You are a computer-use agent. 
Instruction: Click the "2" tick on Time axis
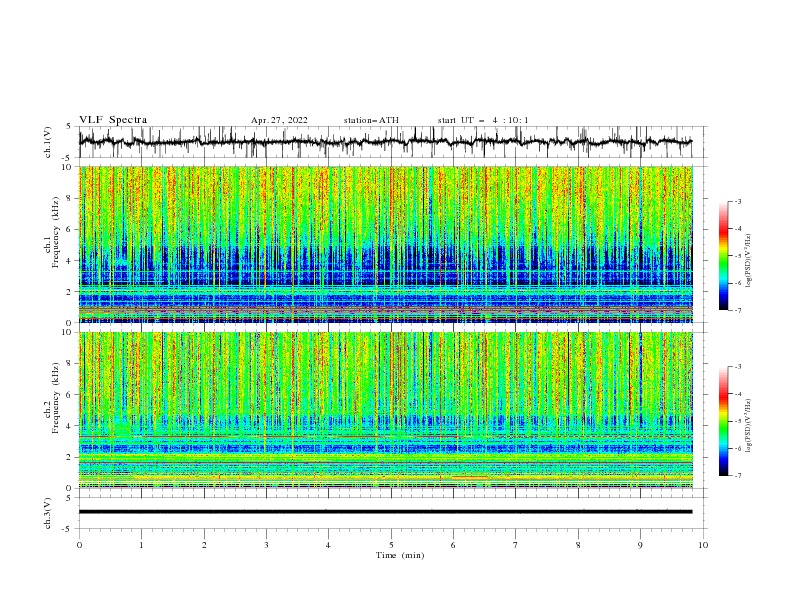point(204,545)
